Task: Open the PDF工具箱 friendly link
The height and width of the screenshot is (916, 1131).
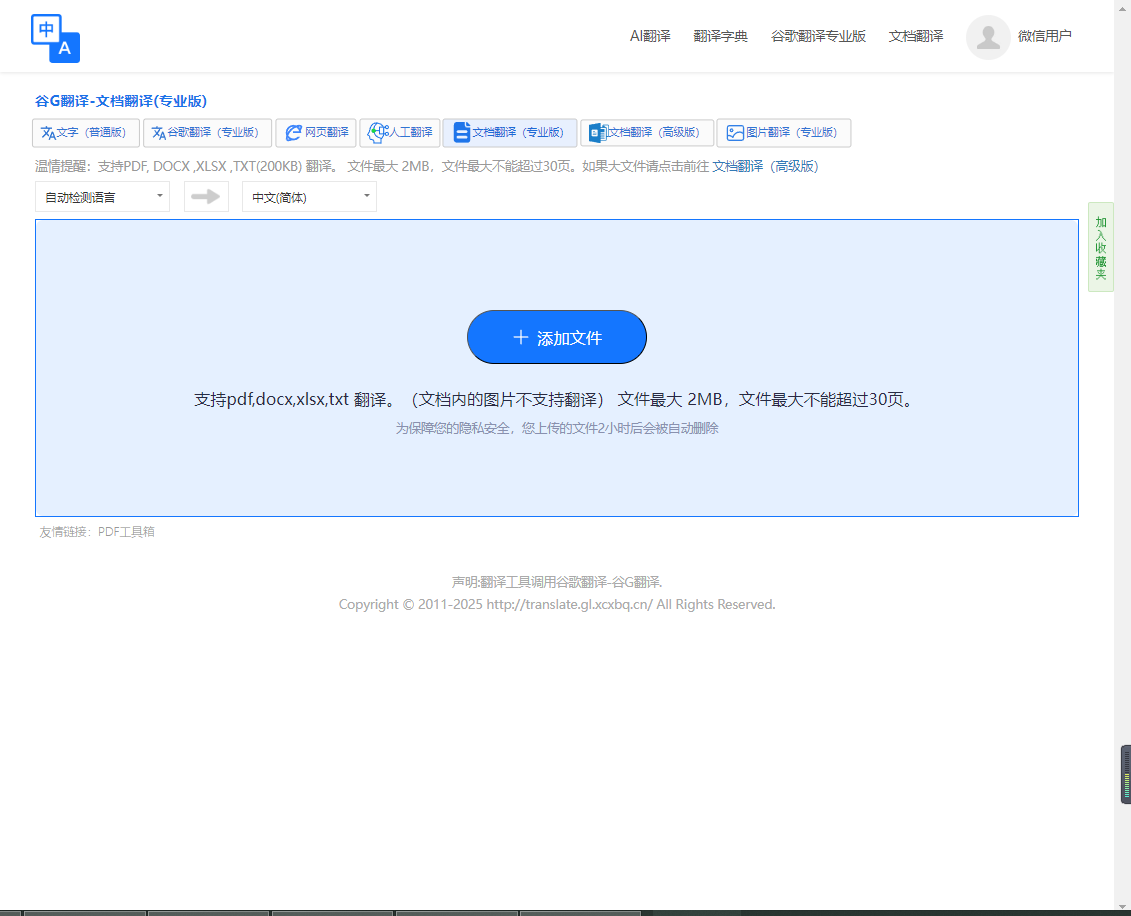Action: tap(126, 532)
